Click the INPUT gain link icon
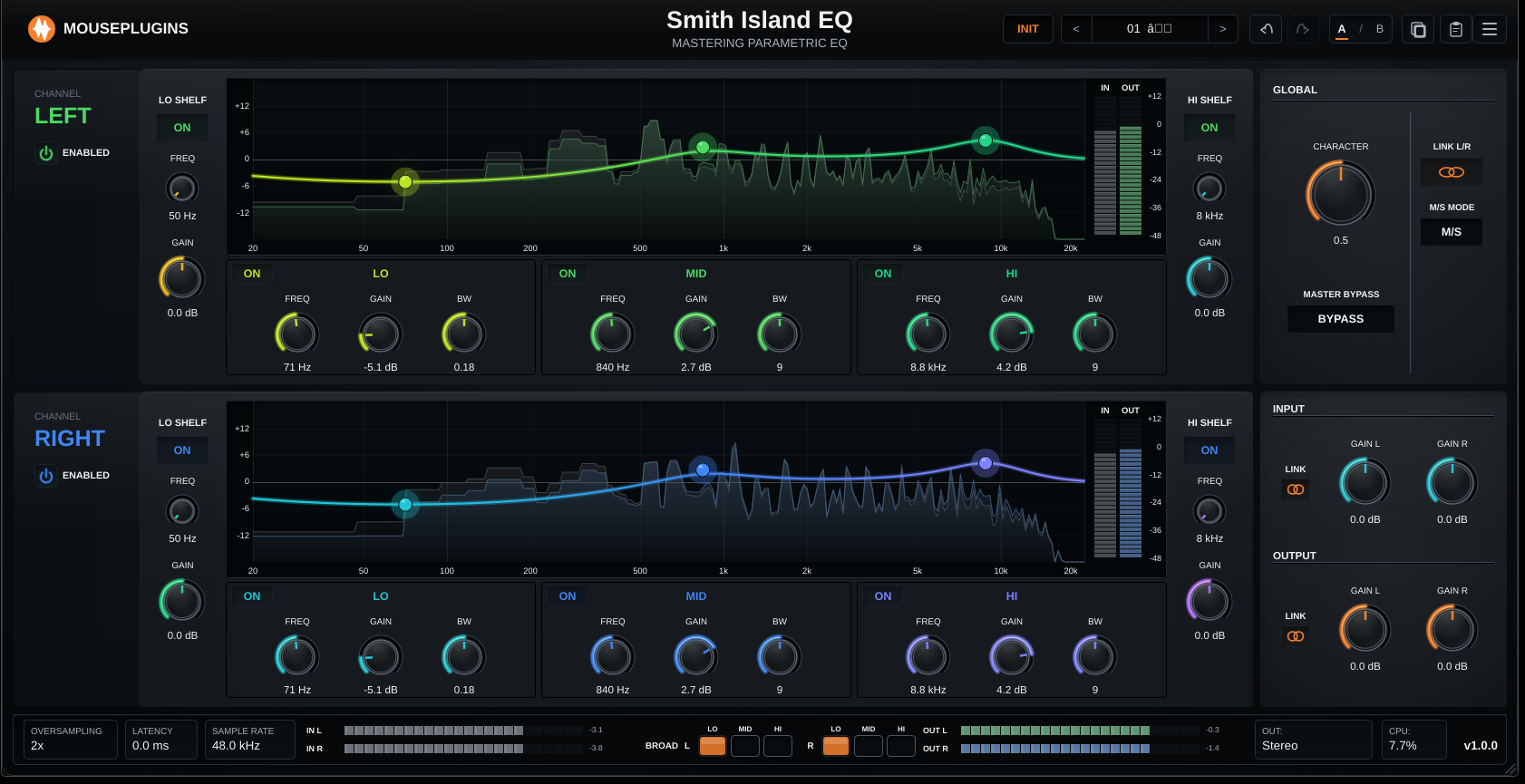 tap(1296, 489)
